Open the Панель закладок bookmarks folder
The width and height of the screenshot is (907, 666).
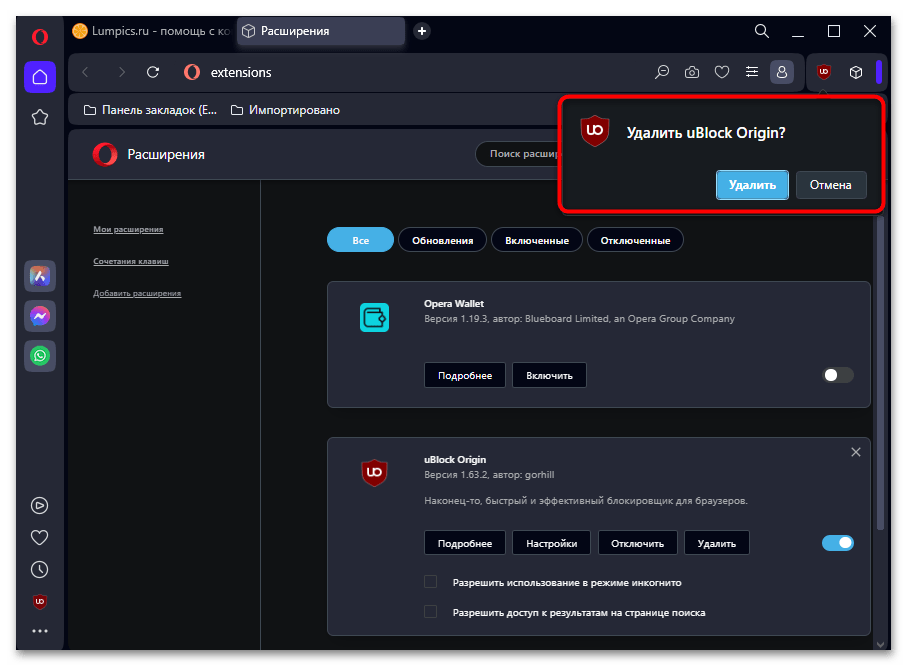(x=150, y=110)
